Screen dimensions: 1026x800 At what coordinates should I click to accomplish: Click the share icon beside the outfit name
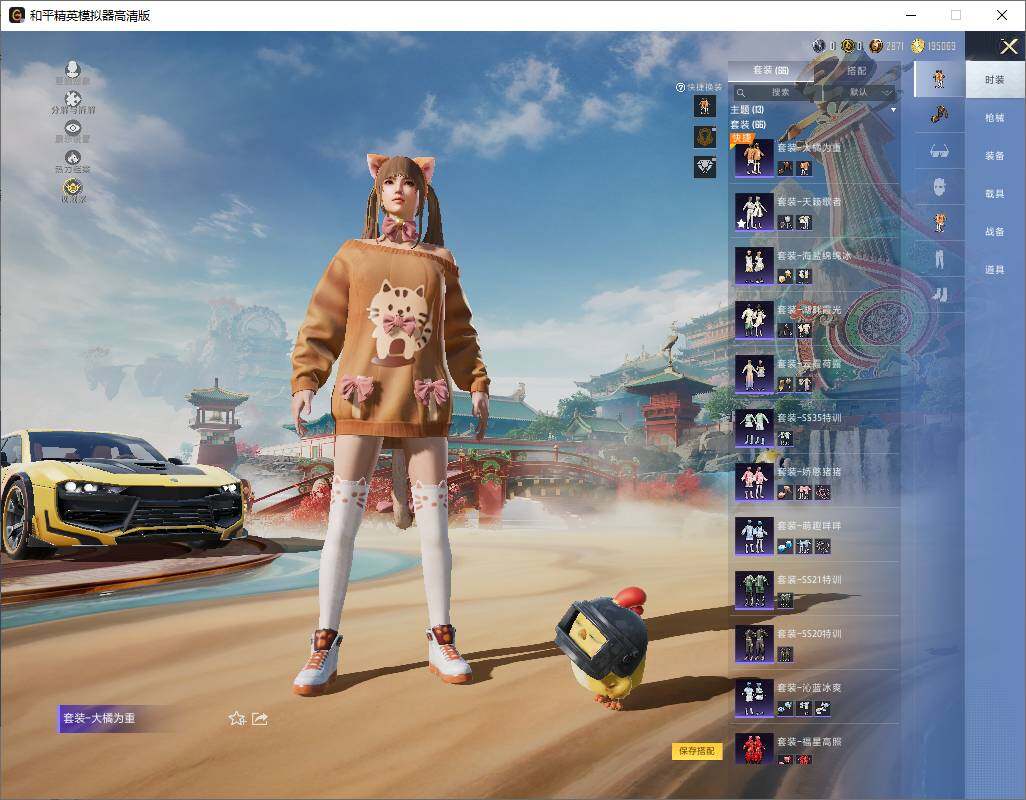(x=258, y=718)
